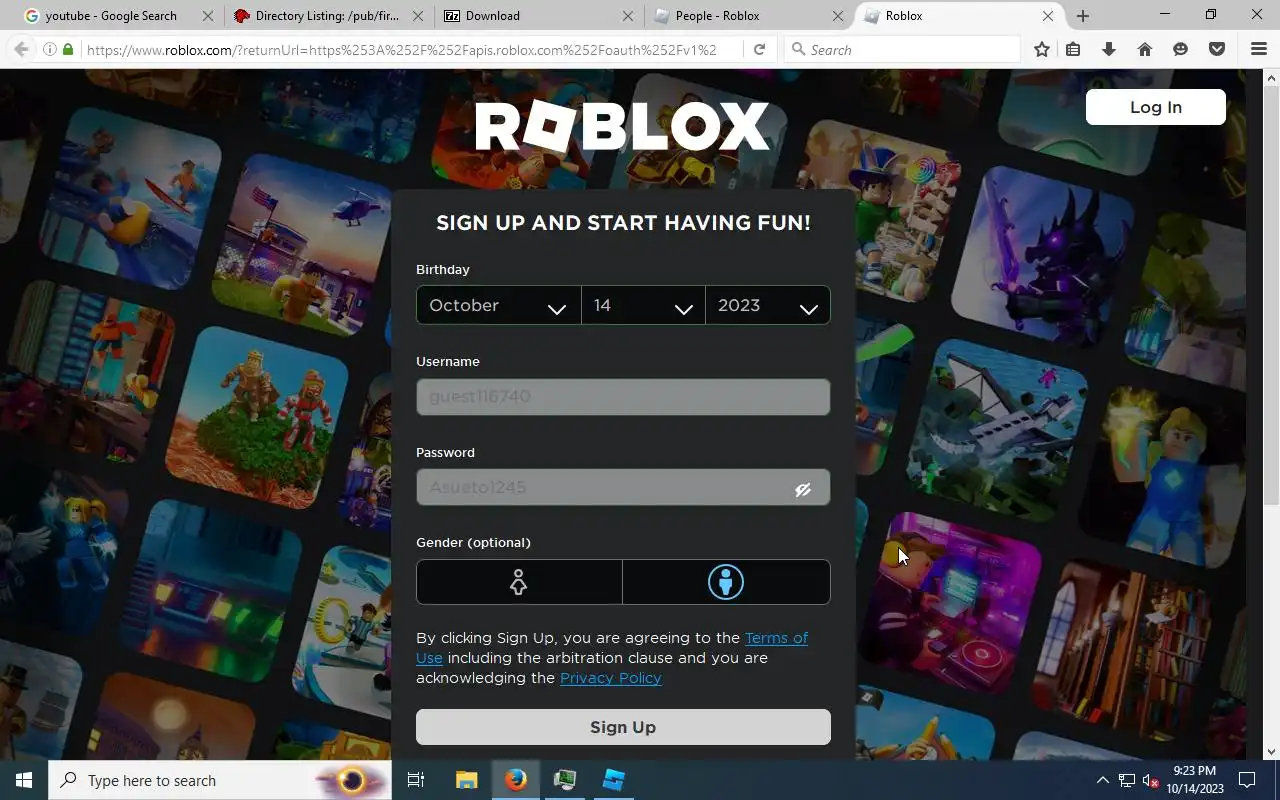The height and width of the screenshot is (800, 1280).
Task: Click the muted volume tray icon
Action: tap(1150, 780)
